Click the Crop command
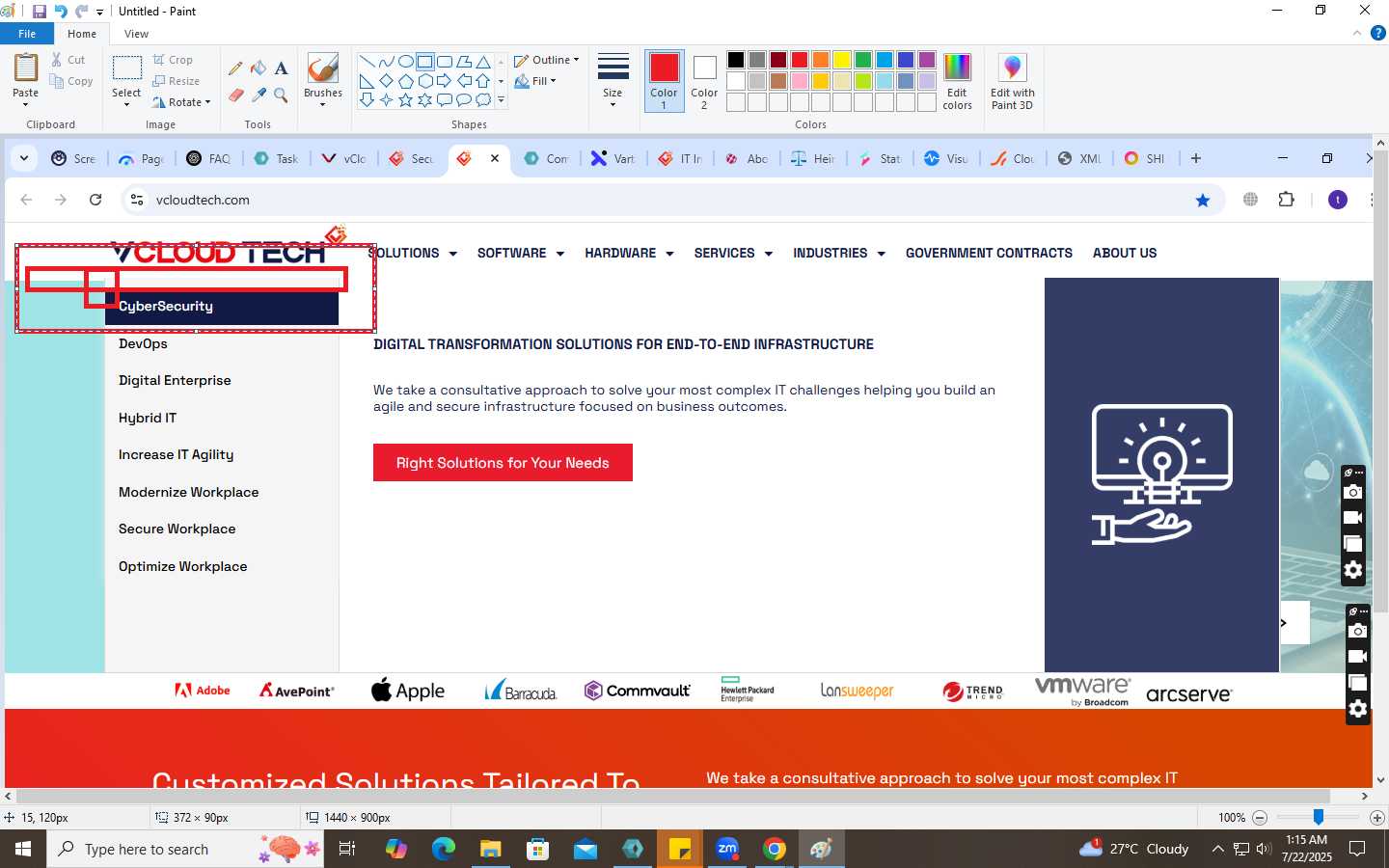The height and width of the screenshot is (868, 1389). pos(173,60)
